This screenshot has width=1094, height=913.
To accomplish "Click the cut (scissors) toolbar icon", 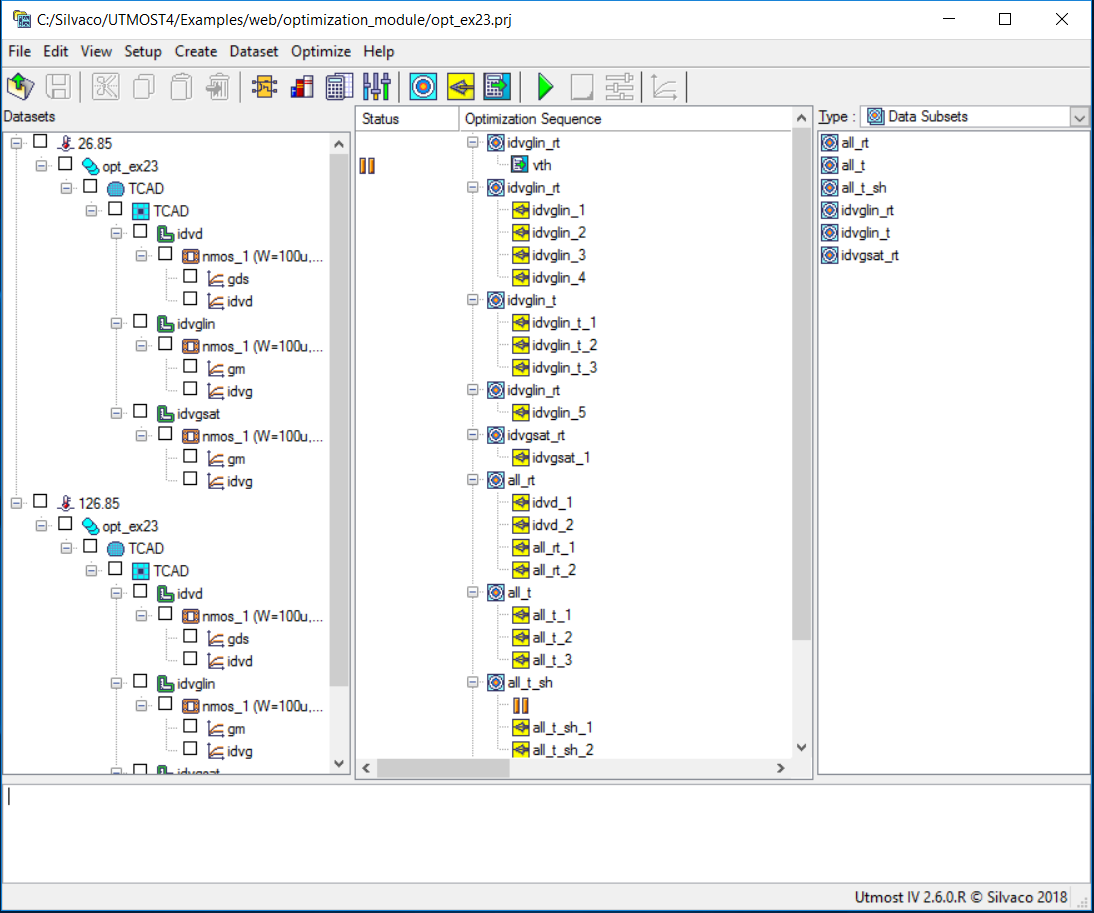I will pos(105,86).
